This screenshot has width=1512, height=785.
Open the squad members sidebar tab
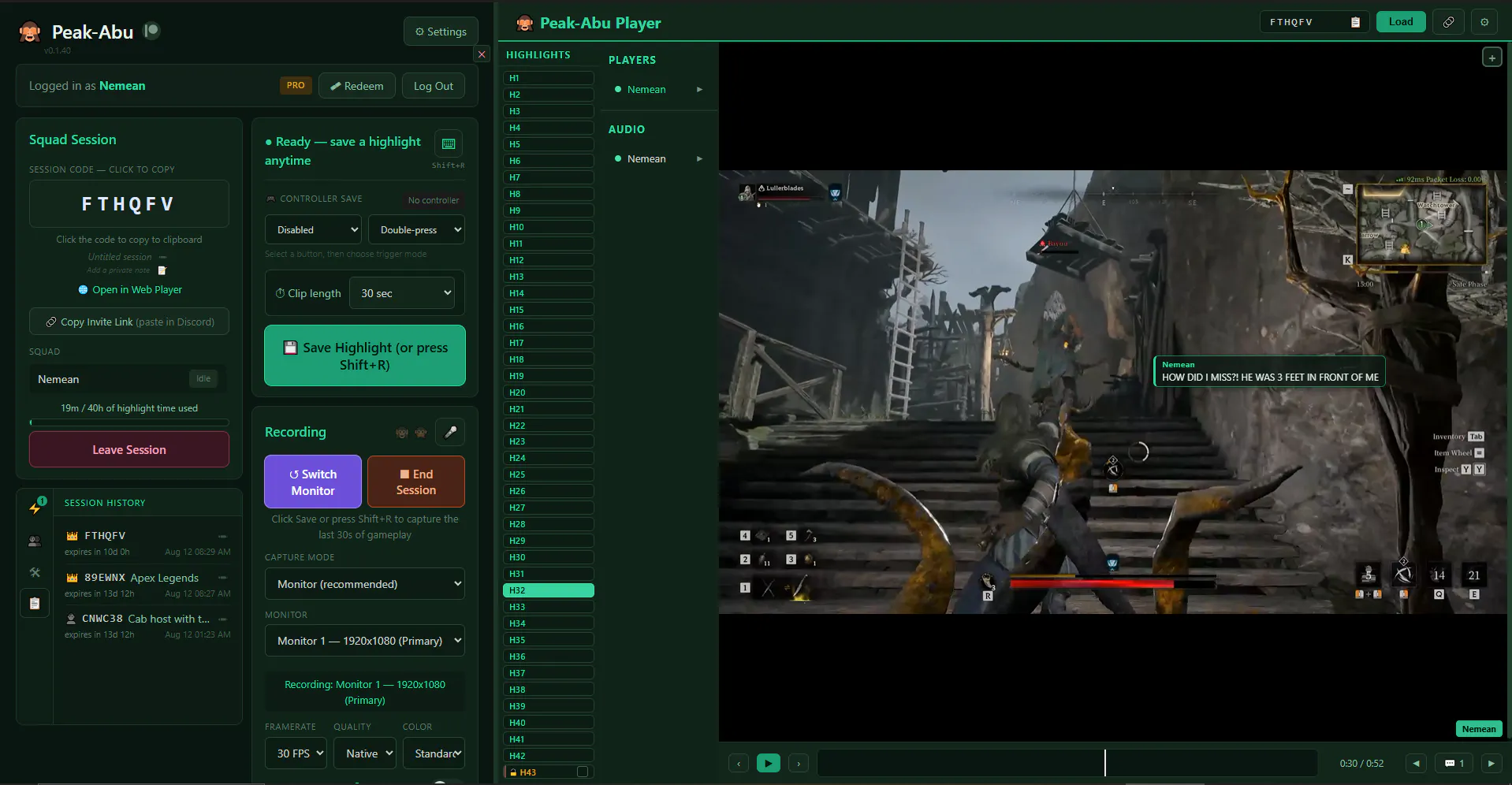(35, 541)
